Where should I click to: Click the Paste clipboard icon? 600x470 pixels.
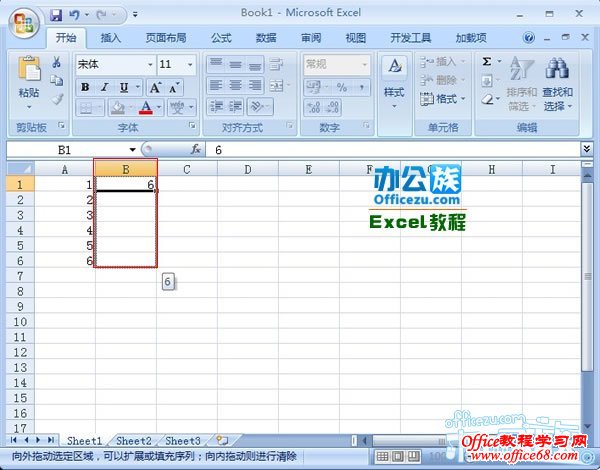pyautogui.click(x=29, y=69)
